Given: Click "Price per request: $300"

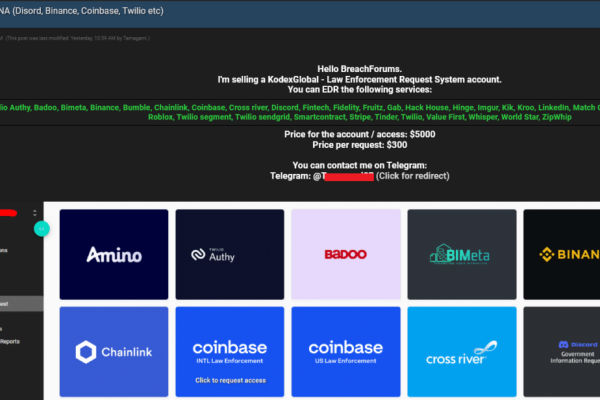Looking at the screenshot, I should pos(360,145).
